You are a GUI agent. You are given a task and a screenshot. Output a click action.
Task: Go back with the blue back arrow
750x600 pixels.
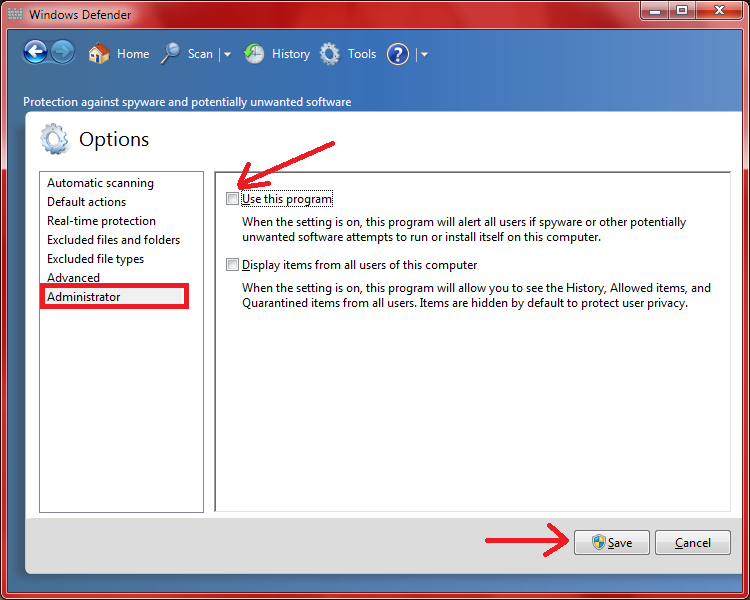[x=35, y=52]
